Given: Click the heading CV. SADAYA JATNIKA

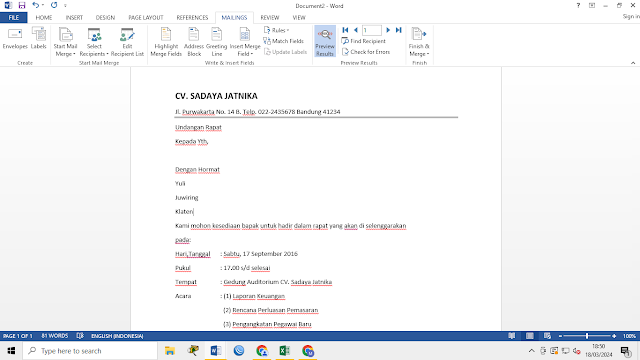Looking at the screenshot, I should click(216, 96).
